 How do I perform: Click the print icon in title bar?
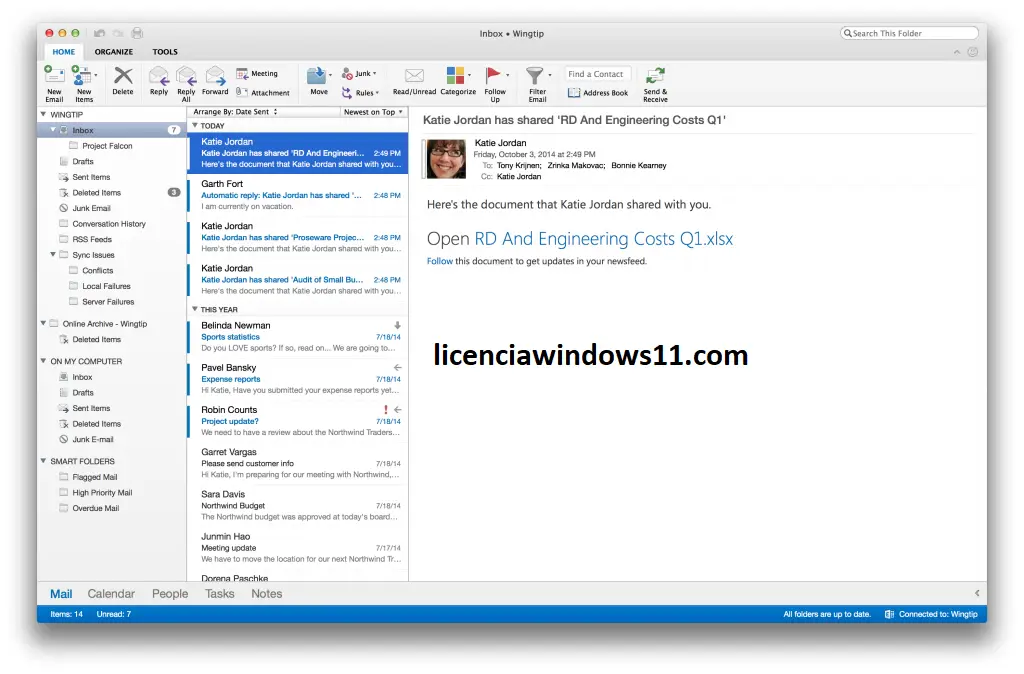pyautogui.click(x=137, y=33)
